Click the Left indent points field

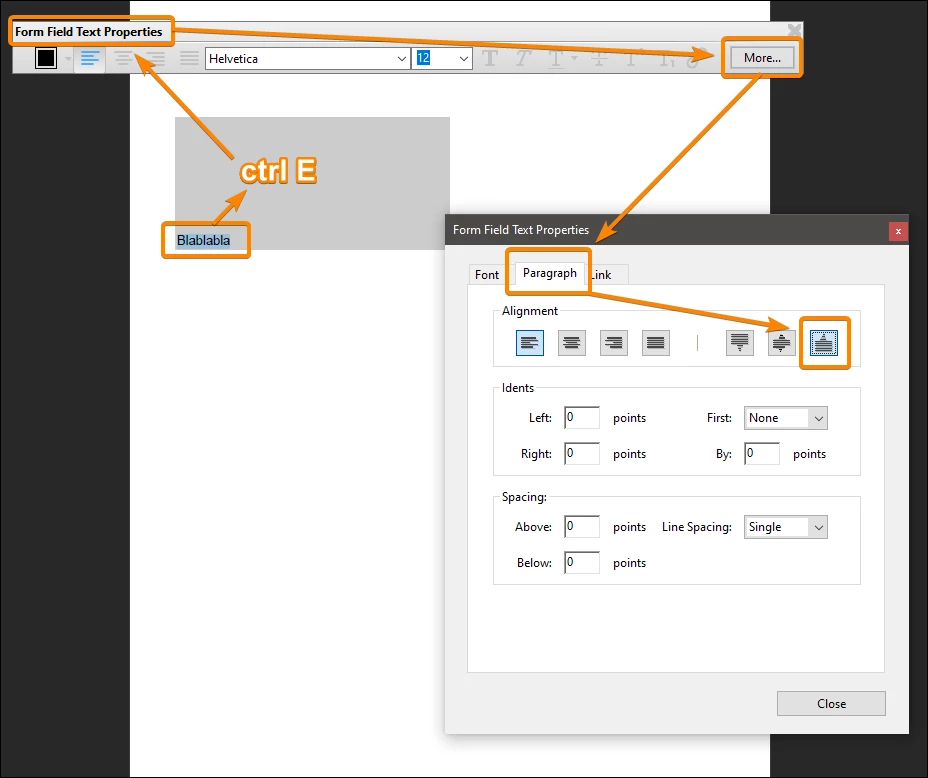click(x=582, y=417)
